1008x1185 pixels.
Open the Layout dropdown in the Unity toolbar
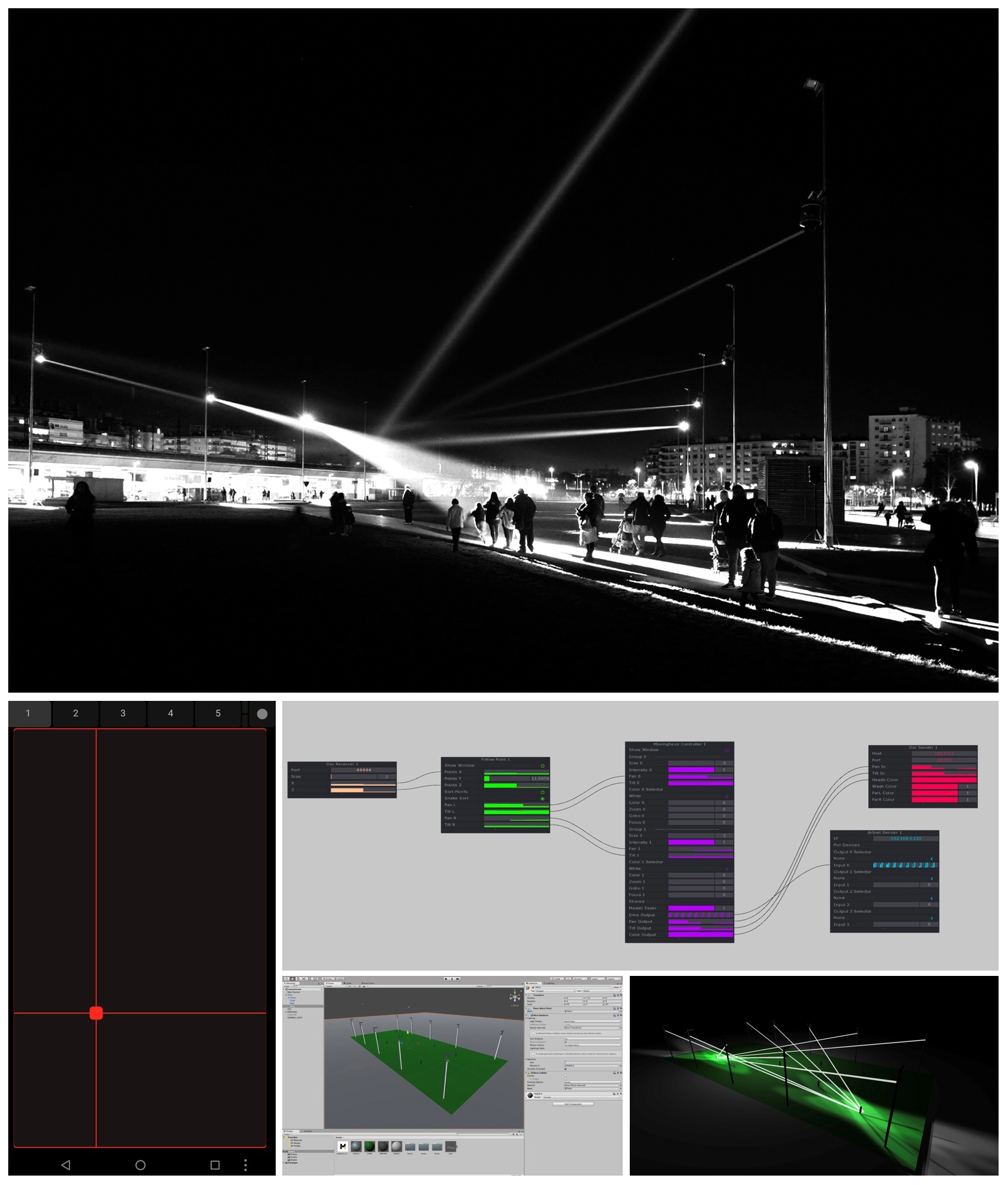pos(613,979)
